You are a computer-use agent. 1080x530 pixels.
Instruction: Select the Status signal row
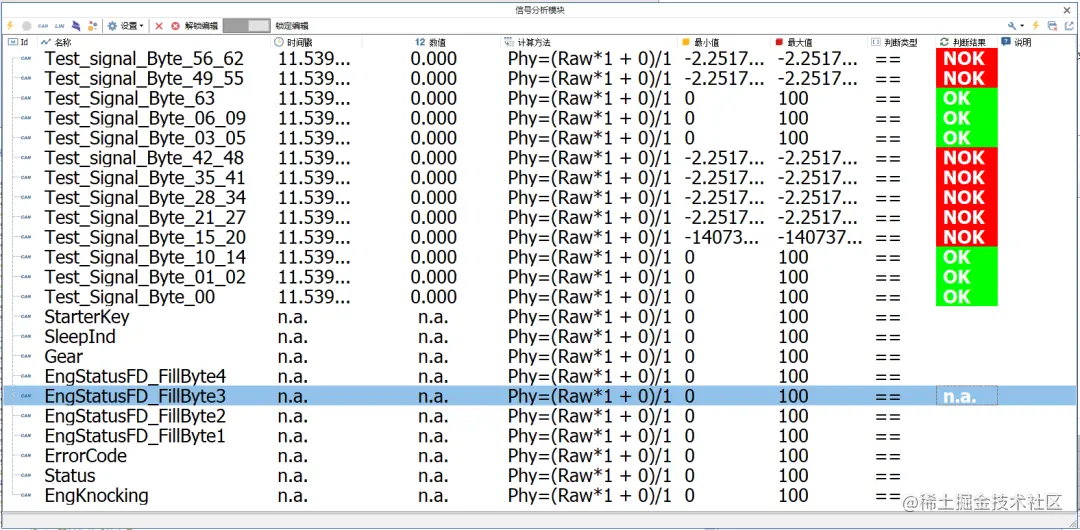point(539,476)
